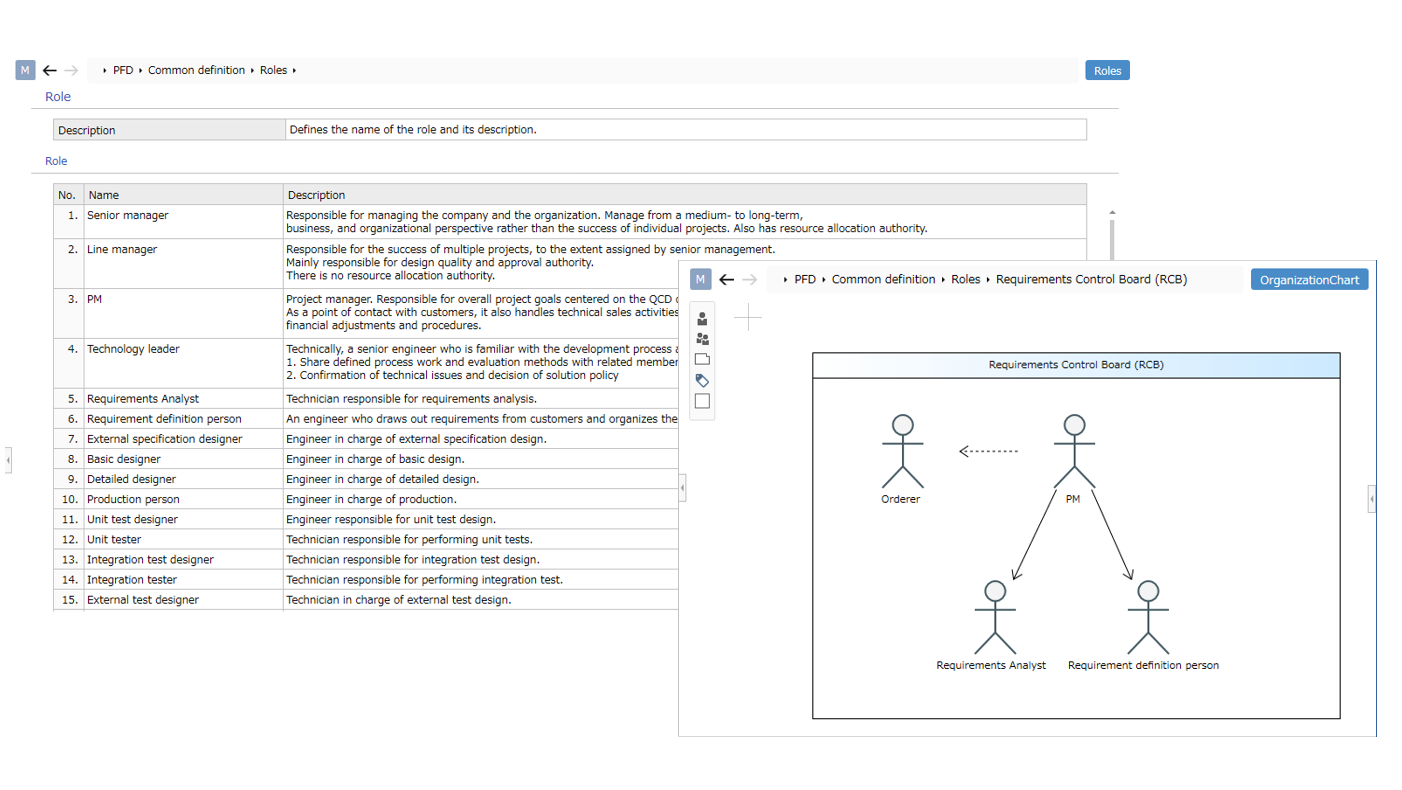This screenshot has width=1402, height=790.
Task: Select the single person tool in palette
Action: (702, 319)
